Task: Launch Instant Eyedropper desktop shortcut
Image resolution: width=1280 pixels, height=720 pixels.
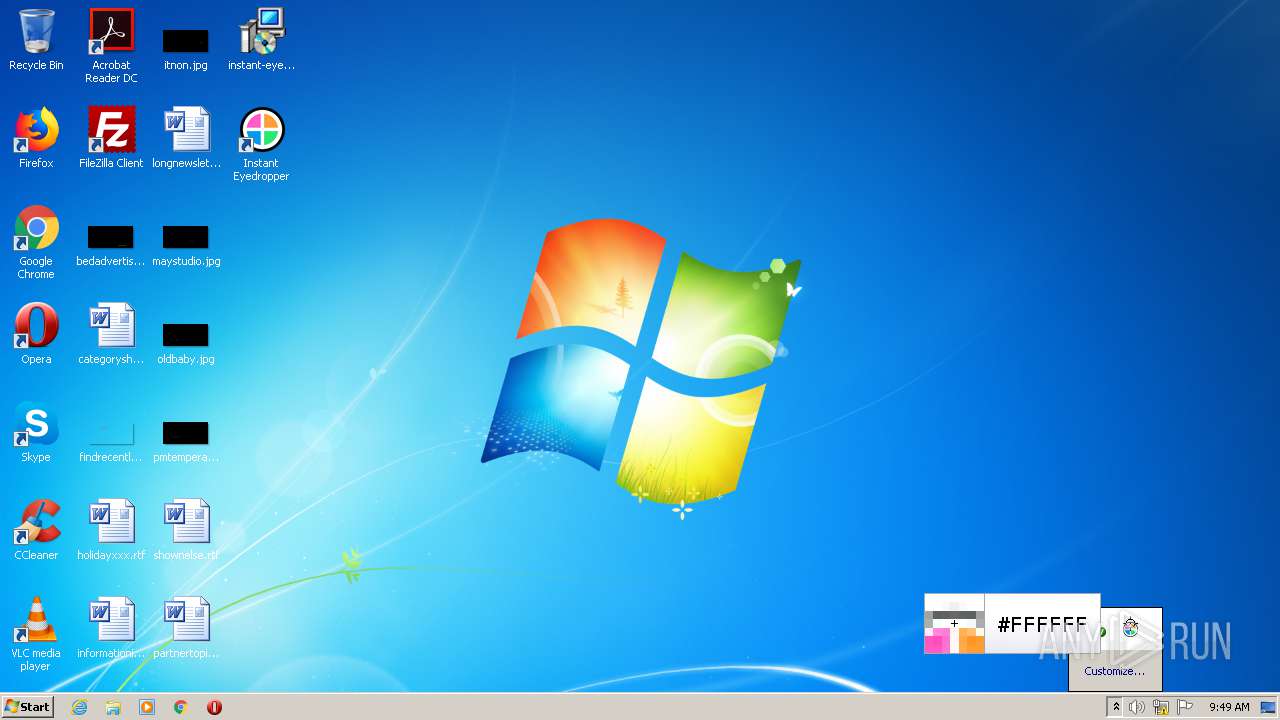Action: click(x=261, y=145)
